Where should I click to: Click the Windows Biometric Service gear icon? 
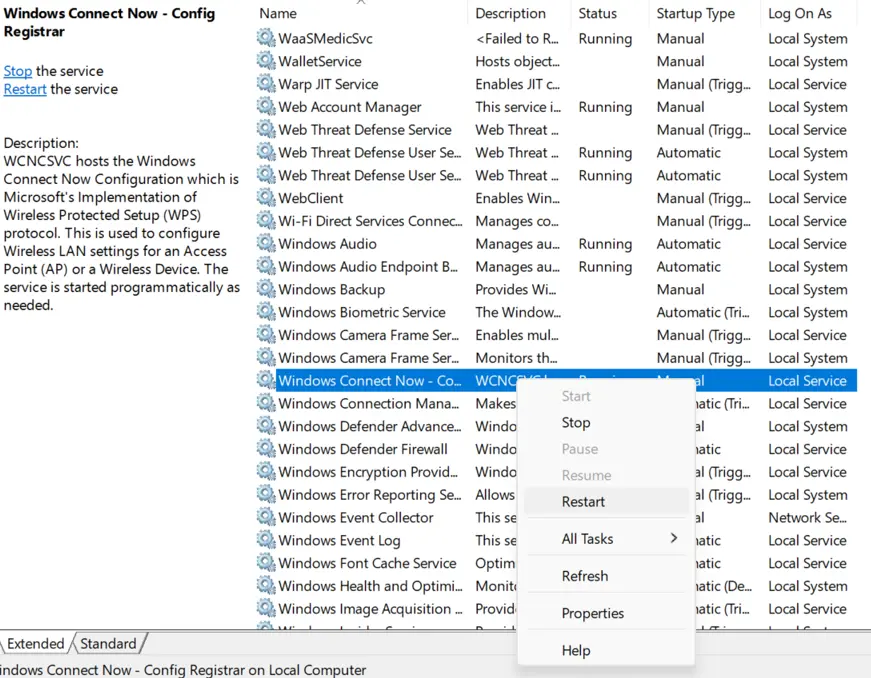(266, 312)
